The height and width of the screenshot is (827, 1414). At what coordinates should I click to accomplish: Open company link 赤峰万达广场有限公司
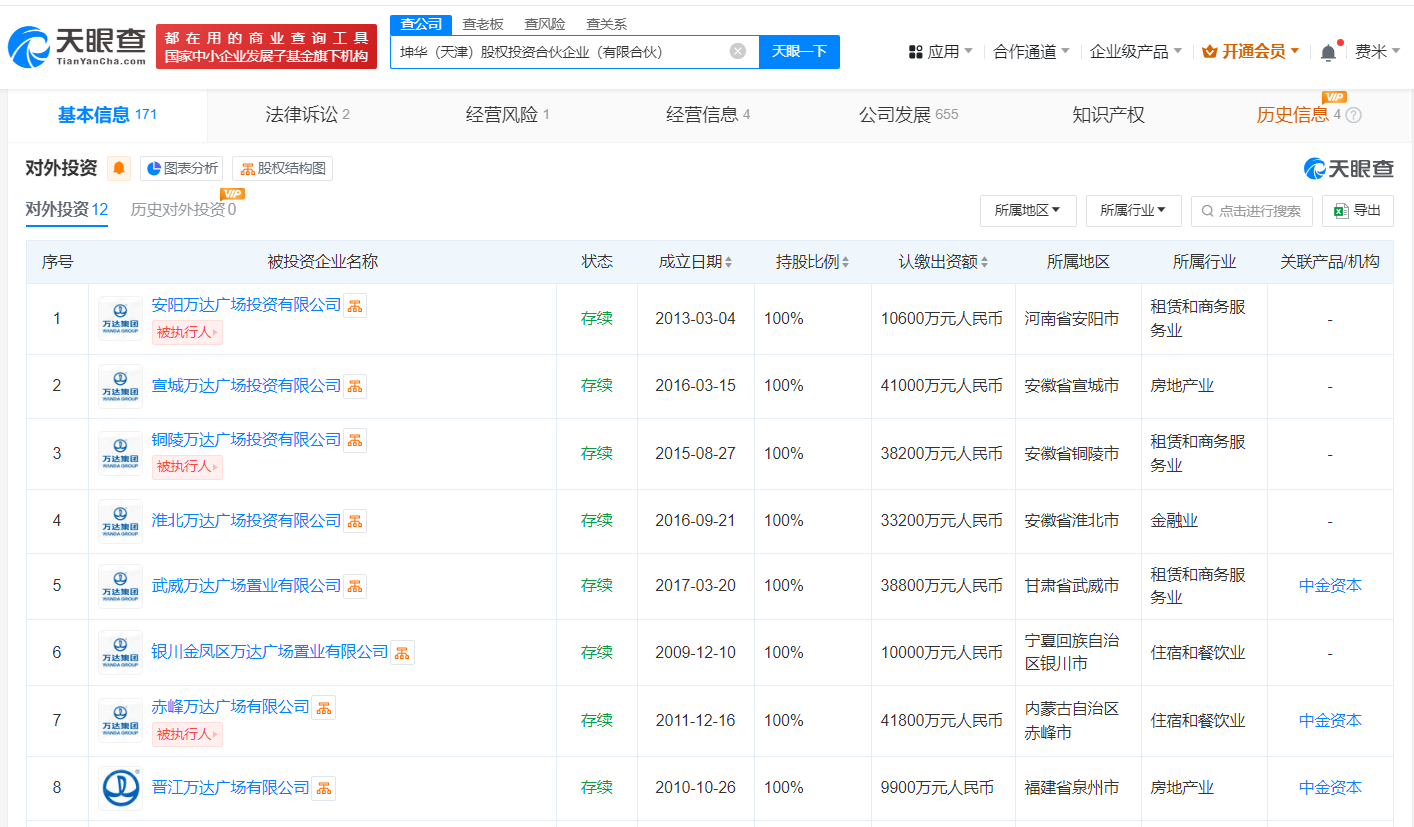231,707
